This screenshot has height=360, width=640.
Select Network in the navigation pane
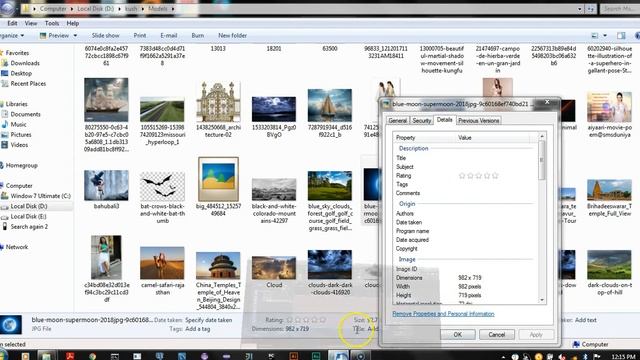[17, 247]
